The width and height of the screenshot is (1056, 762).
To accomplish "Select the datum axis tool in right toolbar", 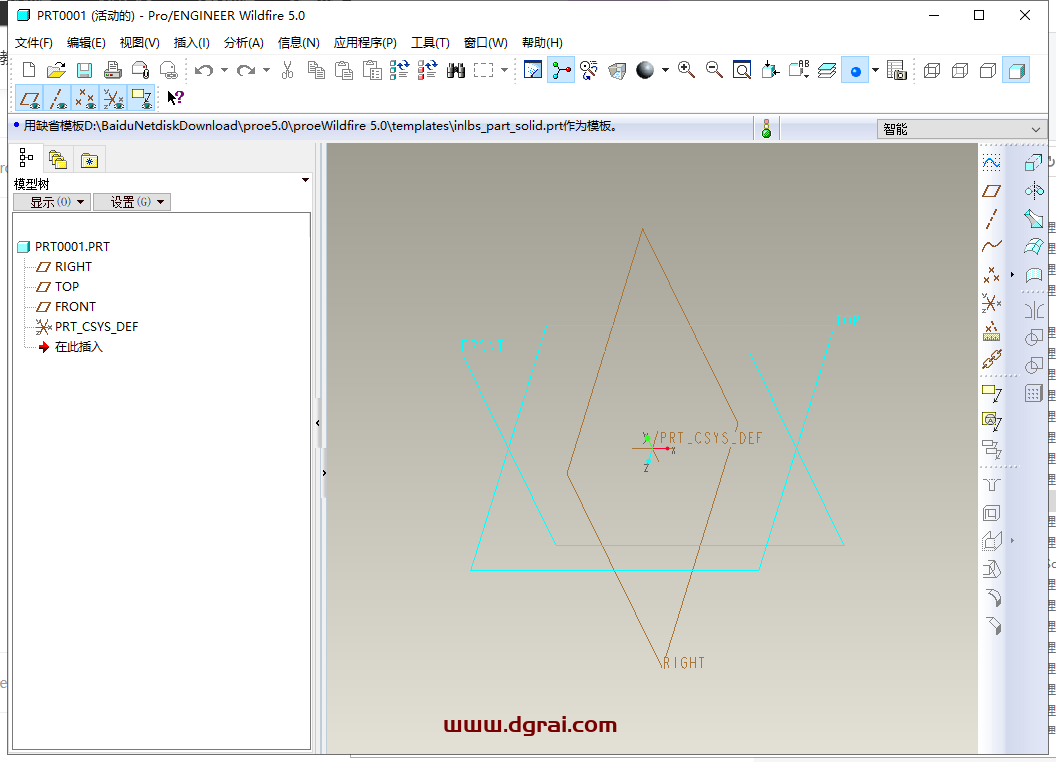I will click(x=991, y=218).
